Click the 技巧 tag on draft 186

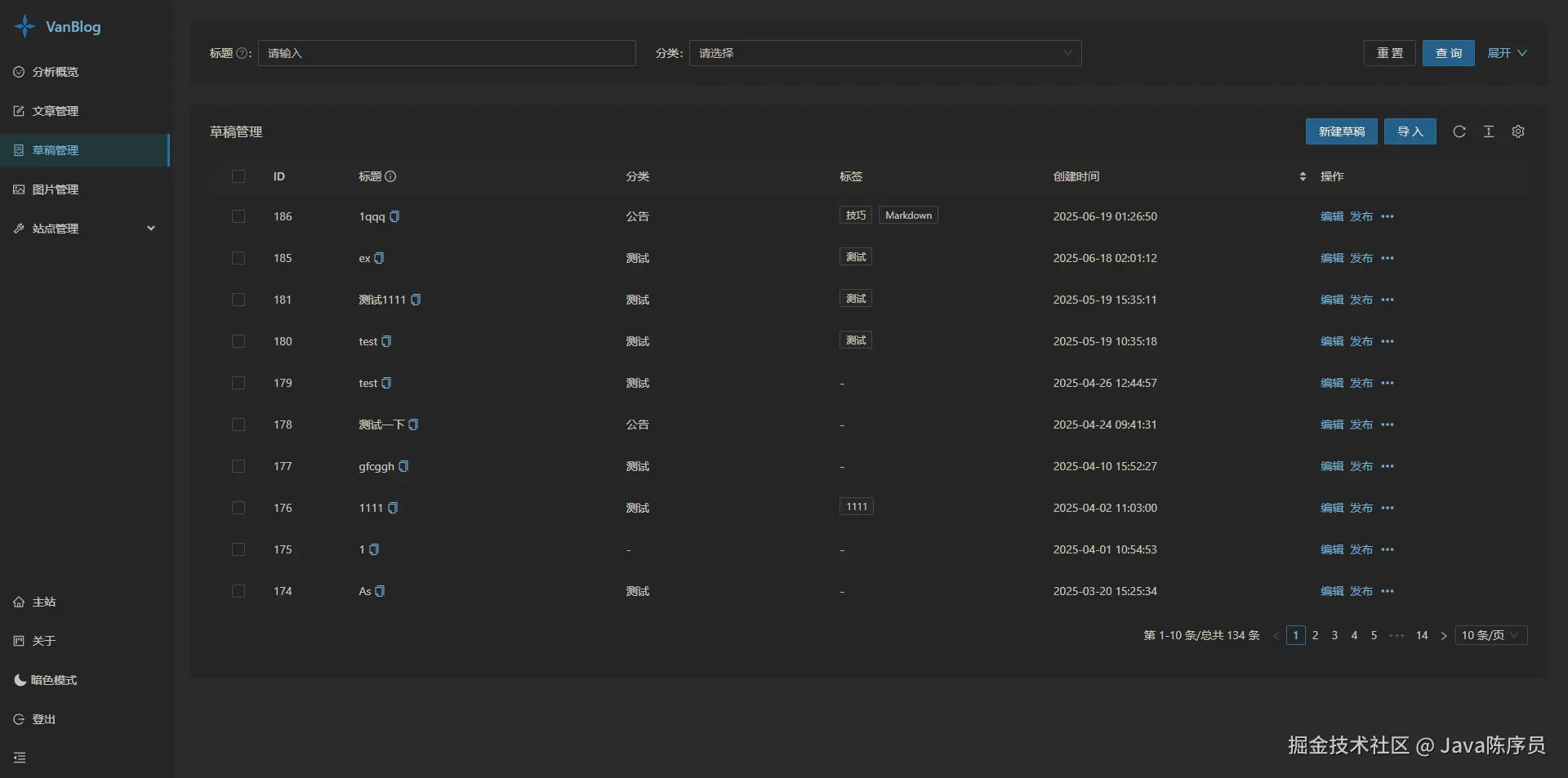pyautogui.click(x=856, y=216)
